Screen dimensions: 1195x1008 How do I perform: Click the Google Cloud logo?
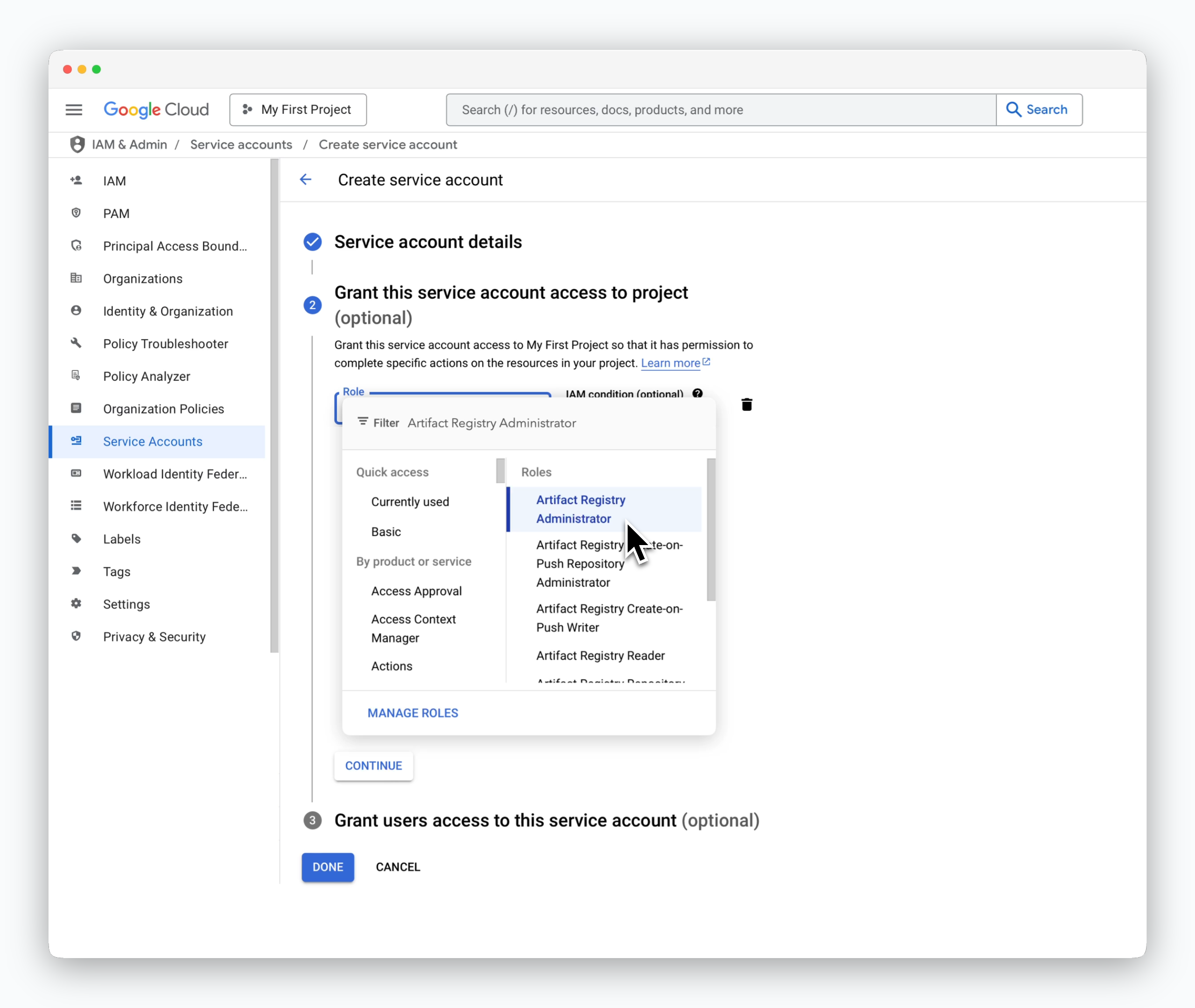156,110
